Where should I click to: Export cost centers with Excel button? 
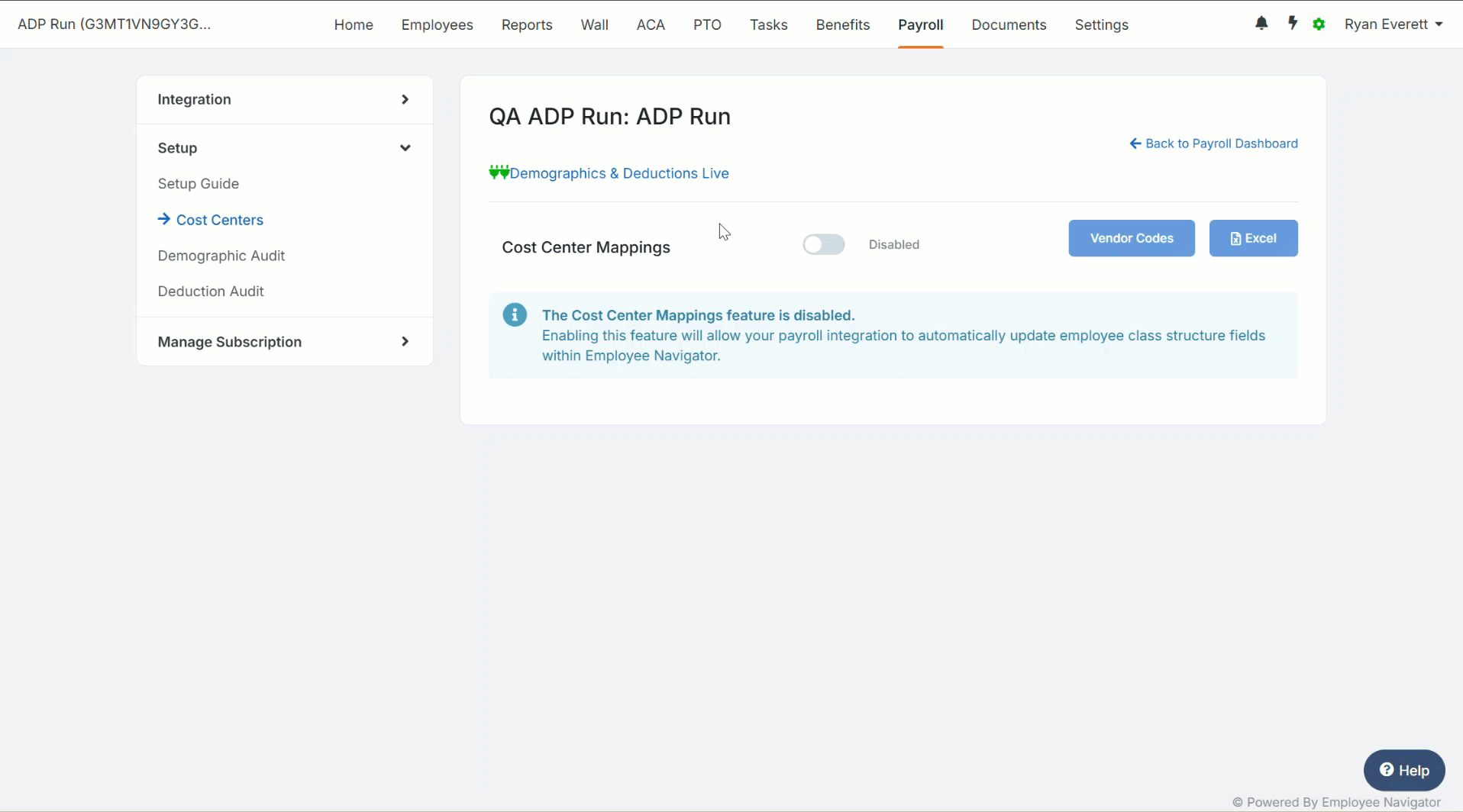(x=1253, y=238)
